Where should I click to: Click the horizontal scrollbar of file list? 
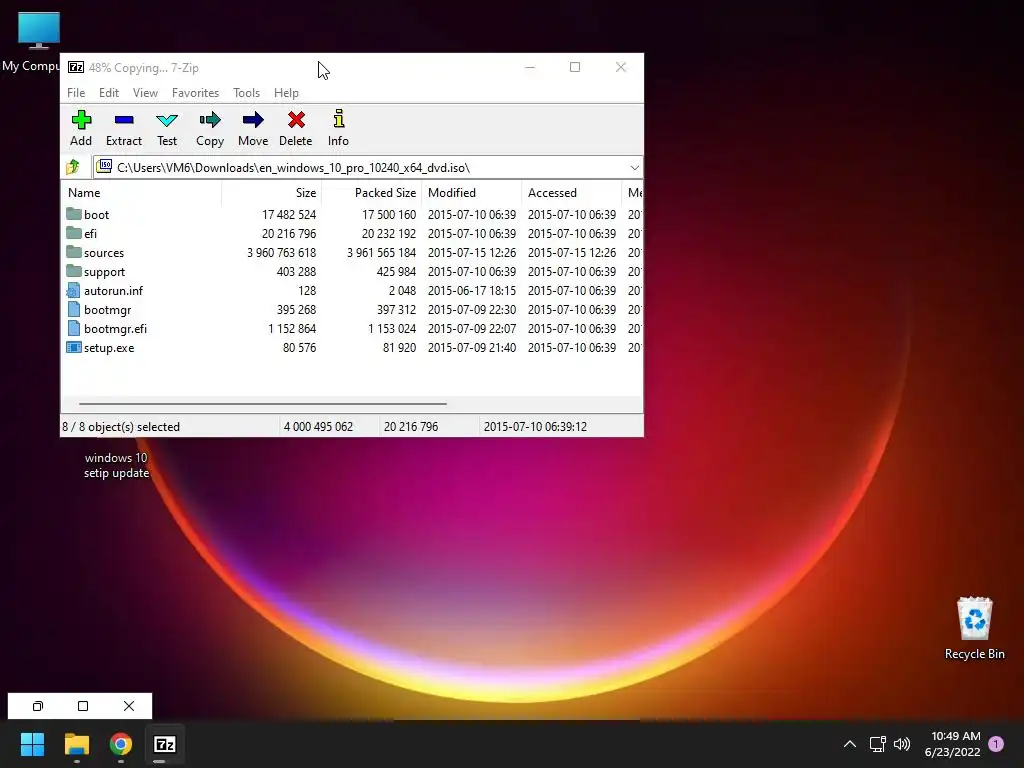pos(263,404)
